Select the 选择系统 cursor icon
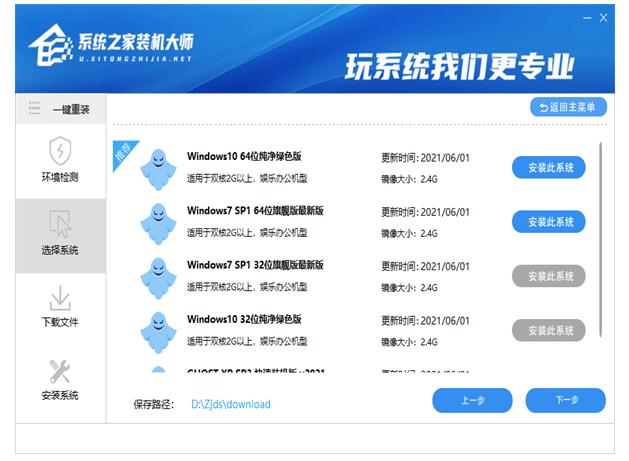 click(60, 223)
